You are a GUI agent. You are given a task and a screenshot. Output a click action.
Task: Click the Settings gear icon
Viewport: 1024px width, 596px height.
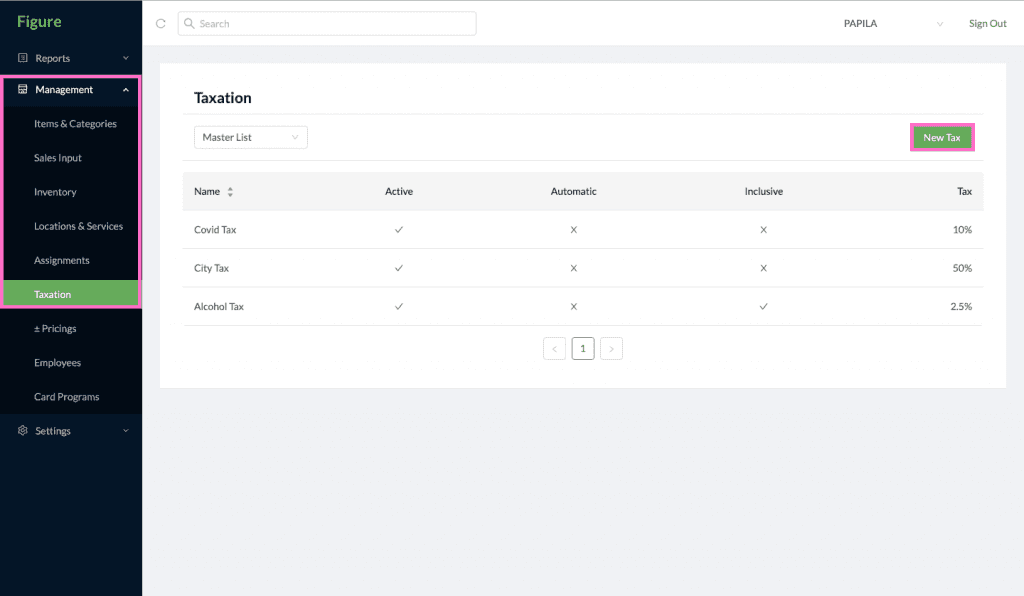tap(23, 431)
